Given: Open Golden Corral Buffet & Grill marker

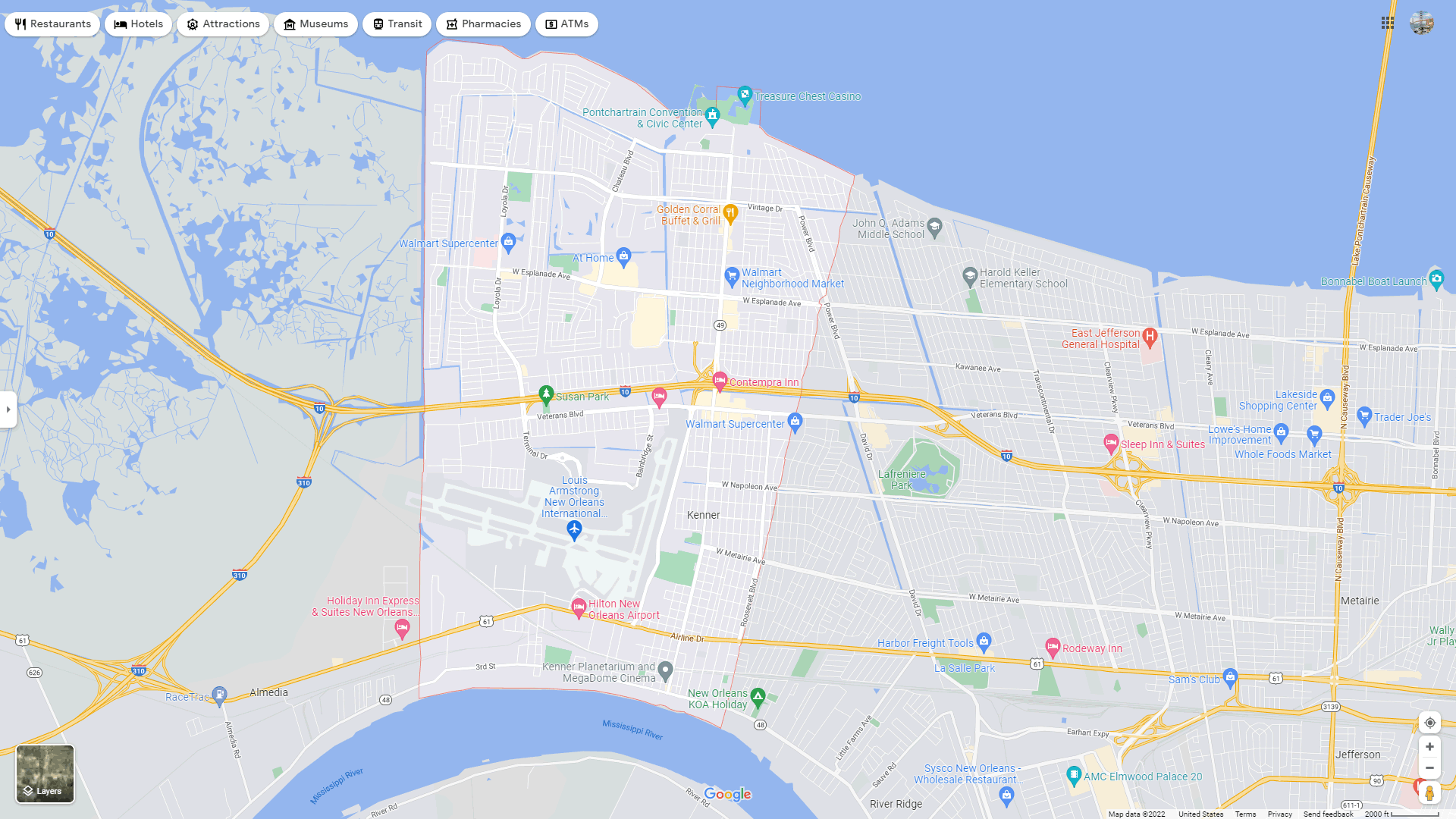Looking at the screenshot, I should [730, 214].
